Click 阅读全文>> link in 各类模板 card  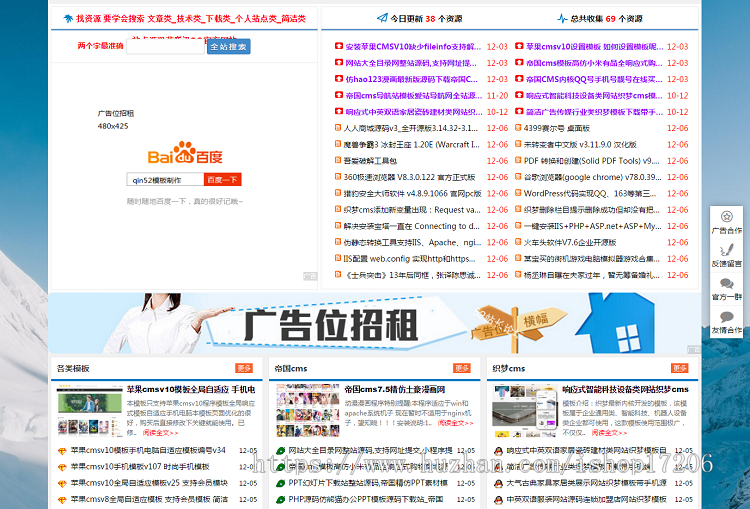(x=160, y=432)
